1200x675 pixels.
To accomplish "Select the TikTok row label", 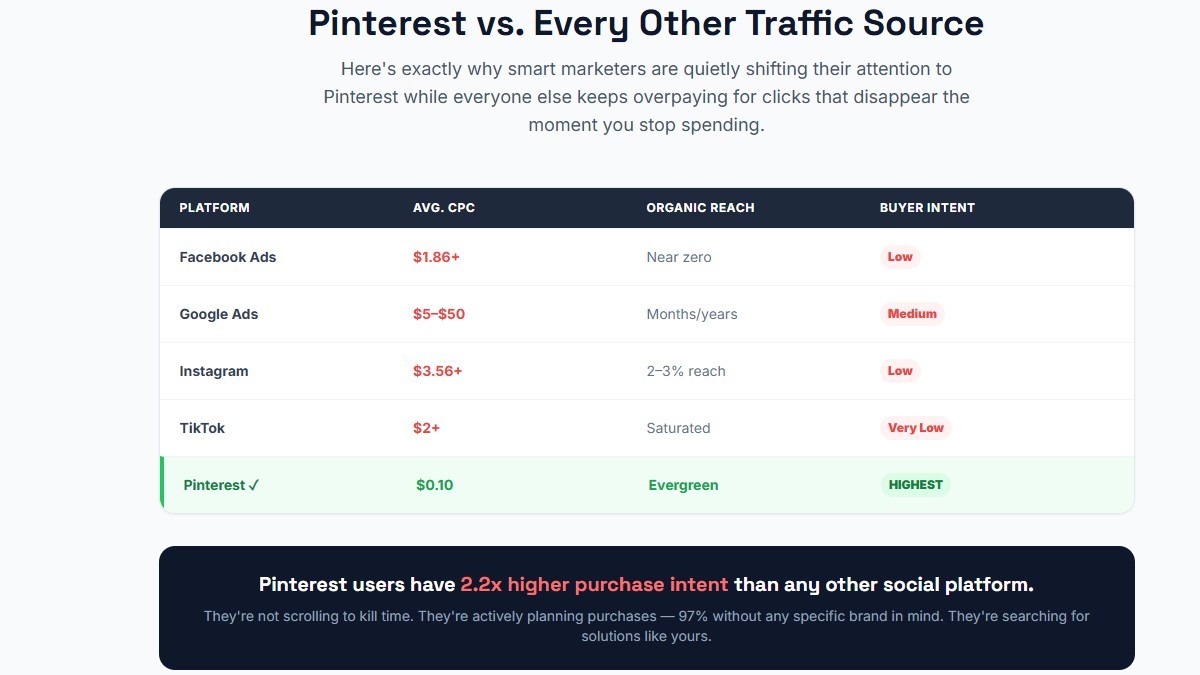I will 202,428.
